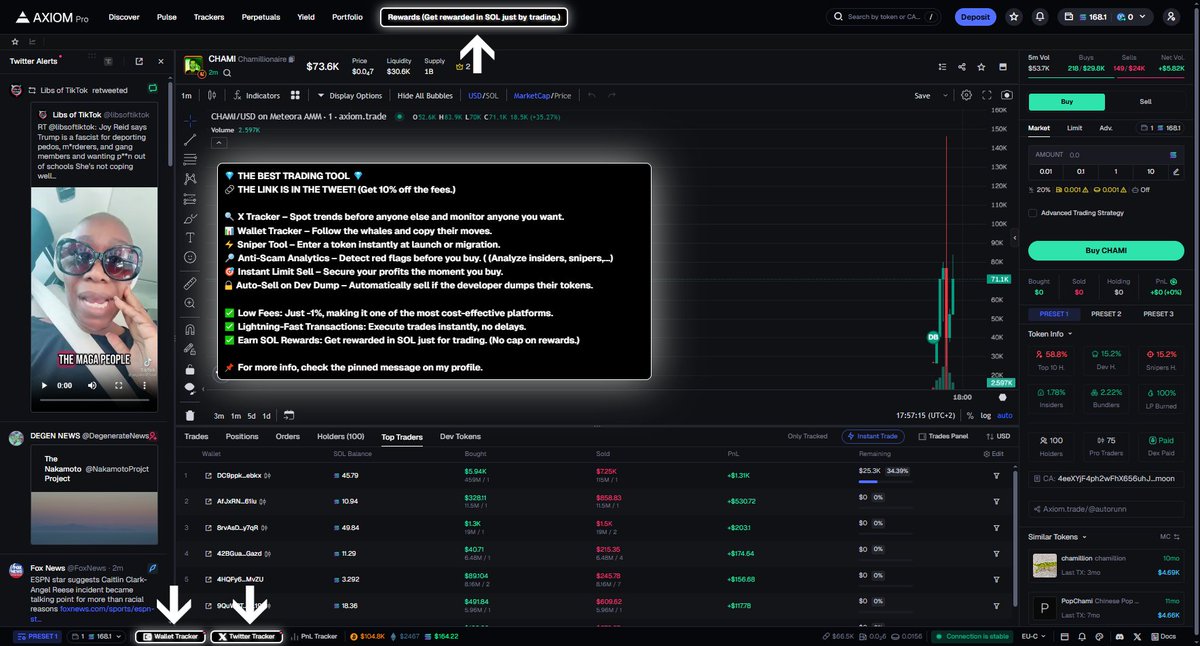
Task: Switch to the Holders (100) tab
Action: (341, 437)
